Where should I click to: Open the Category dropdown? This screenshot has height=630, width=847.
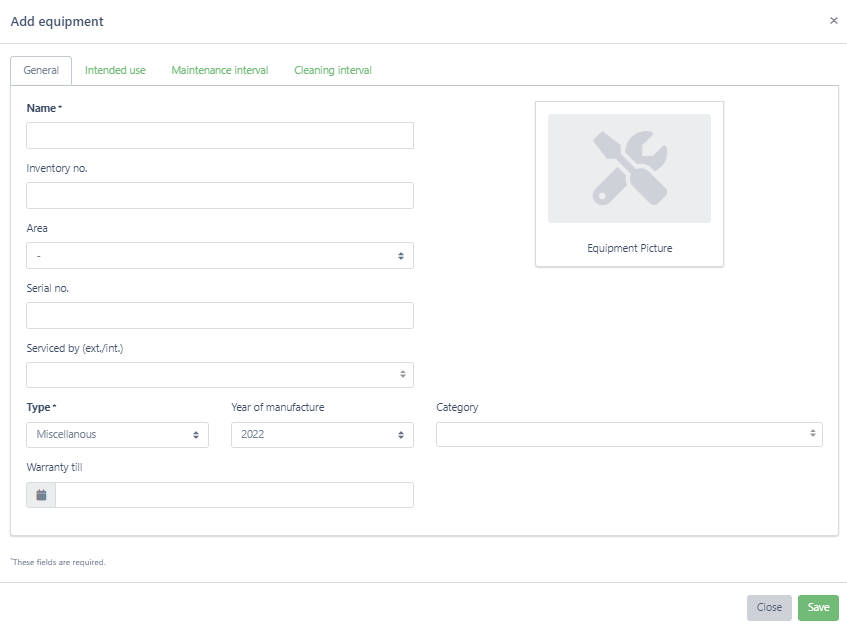(x=629, y=434)
